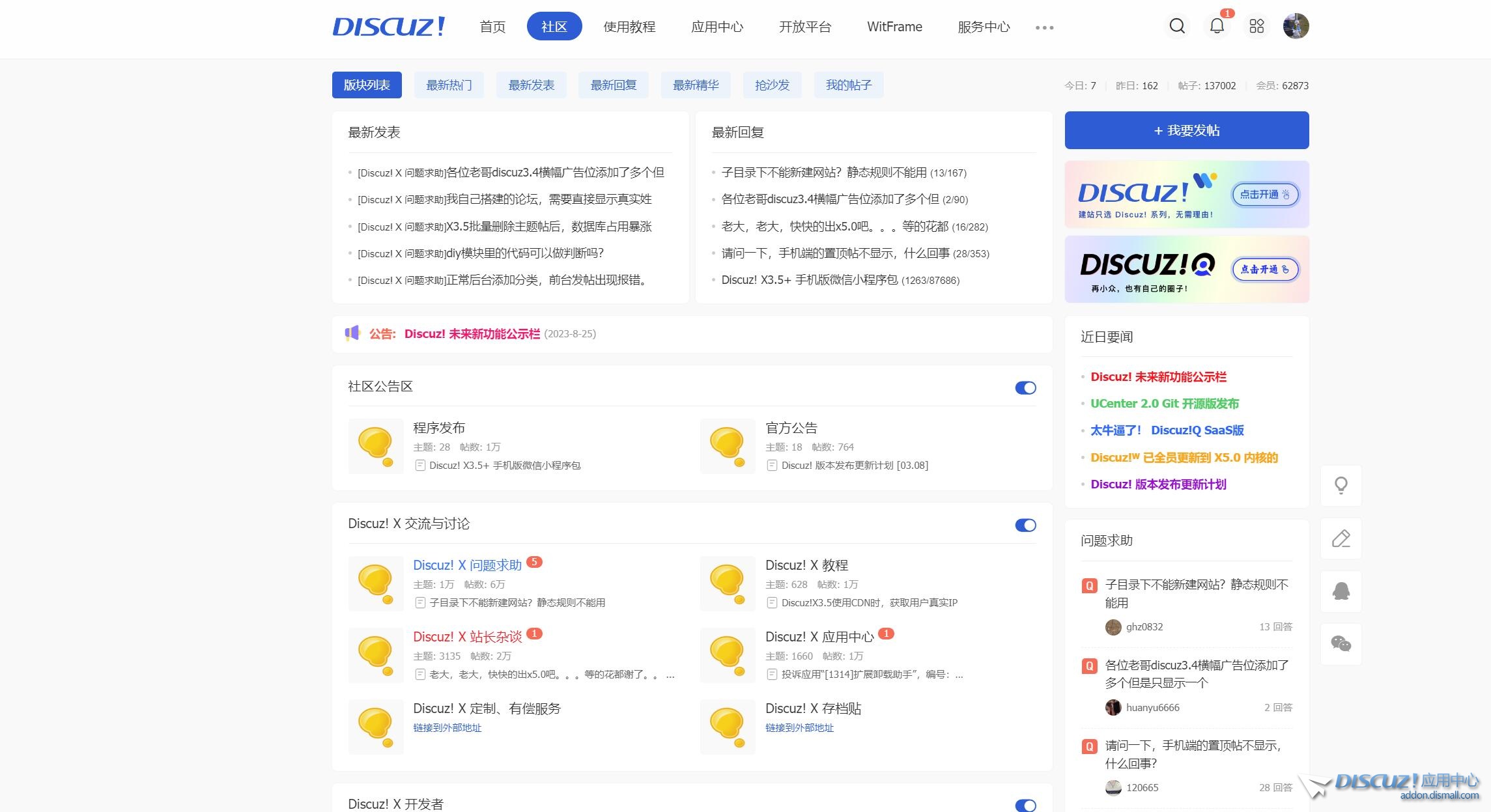Open Discuz! X 站长杂谈 forum title
The width and height of the screenshot is (1491, 812).
(468, 637)
